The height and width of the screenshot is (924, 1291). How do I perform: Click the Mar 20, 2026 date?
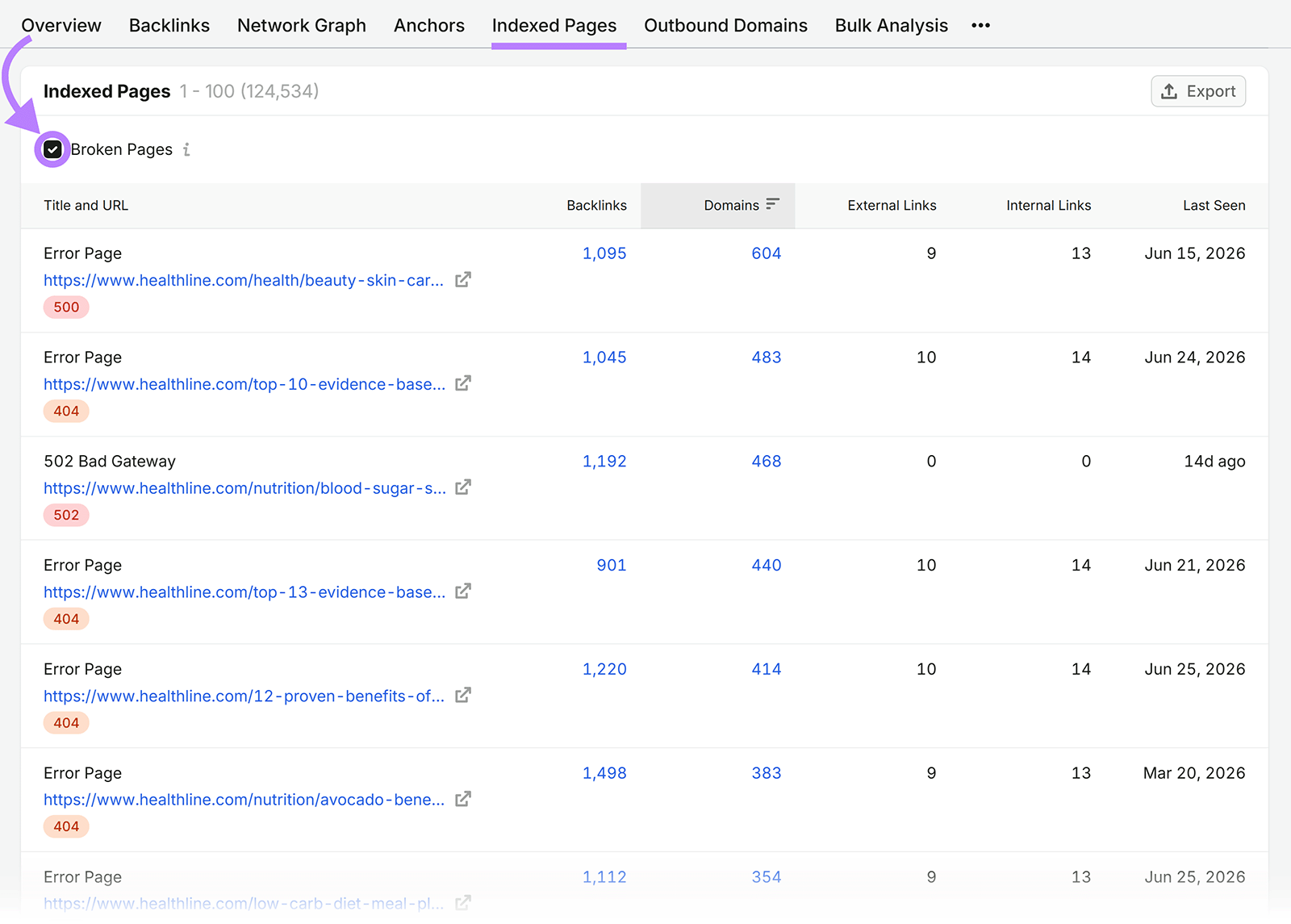pos(1194,773)
